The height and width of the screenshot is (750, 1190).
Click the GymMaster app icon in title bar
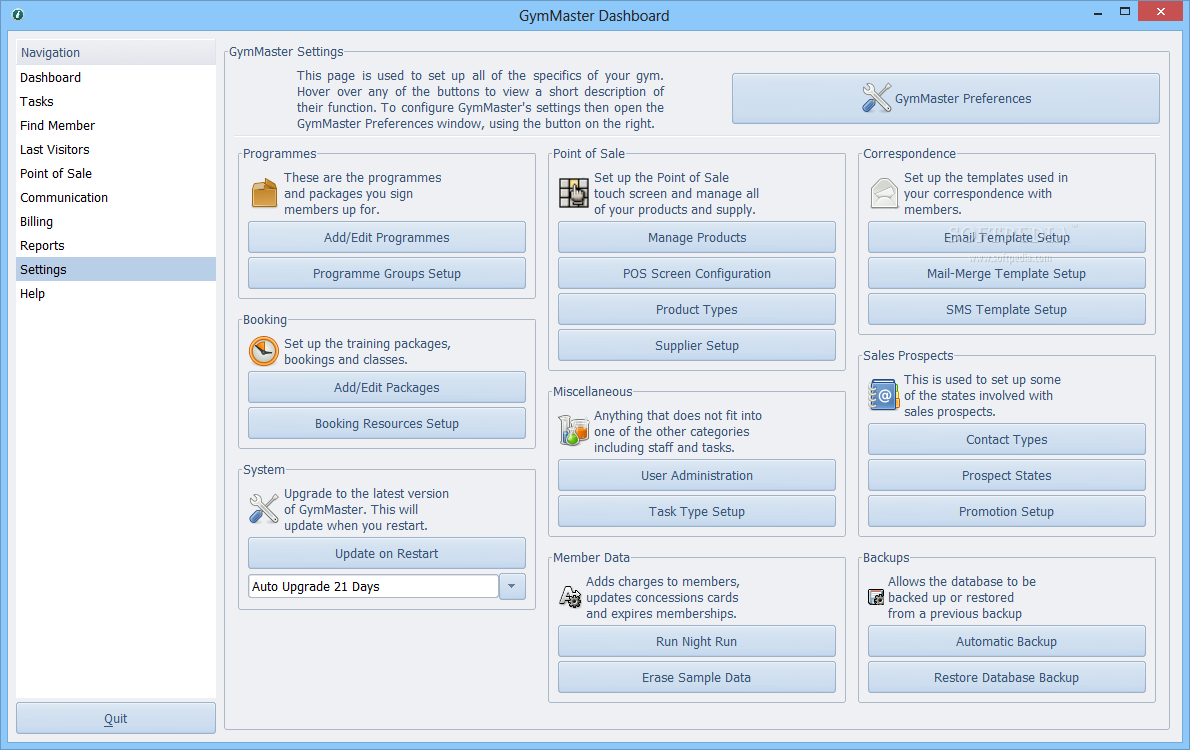pyautogui.click(x=17, y=14)
